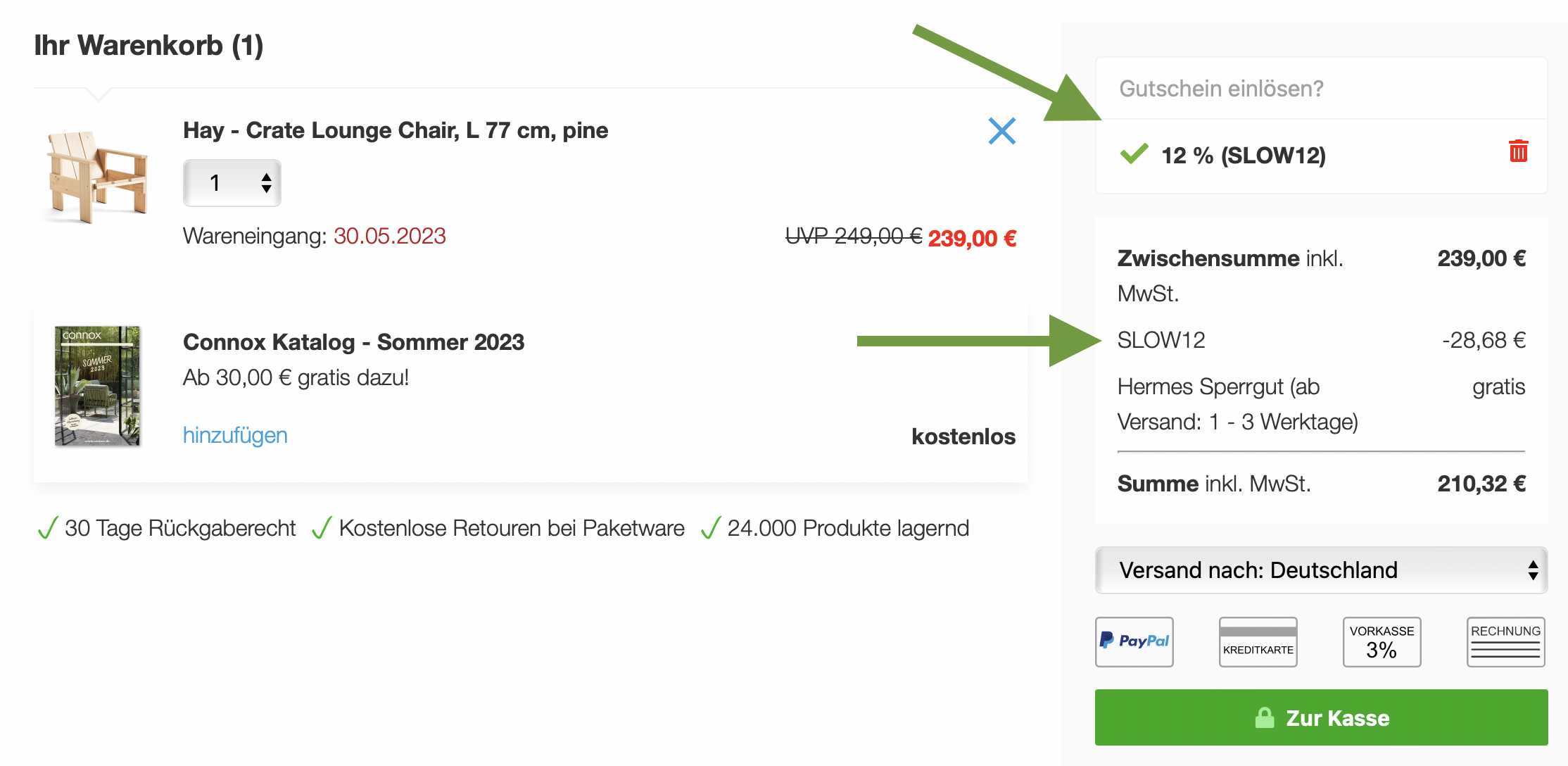Click the lock icon on Zur Kasse
The width and height of the screenshot is (1568, 766).
[x=1265, y=717]
